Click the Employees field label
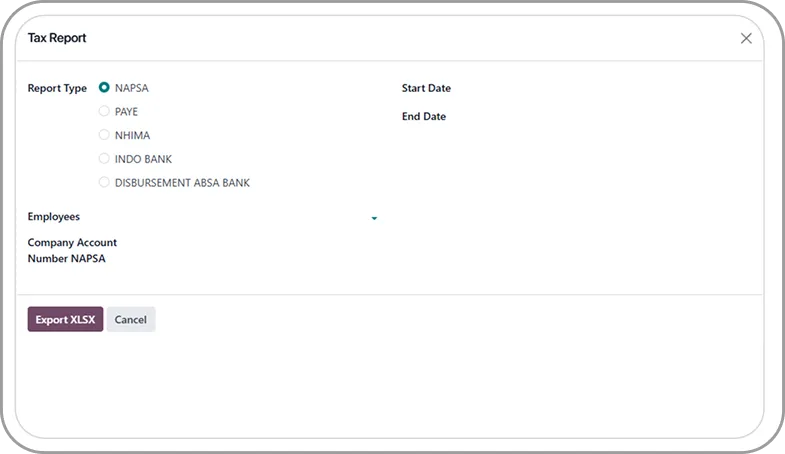 54,217
